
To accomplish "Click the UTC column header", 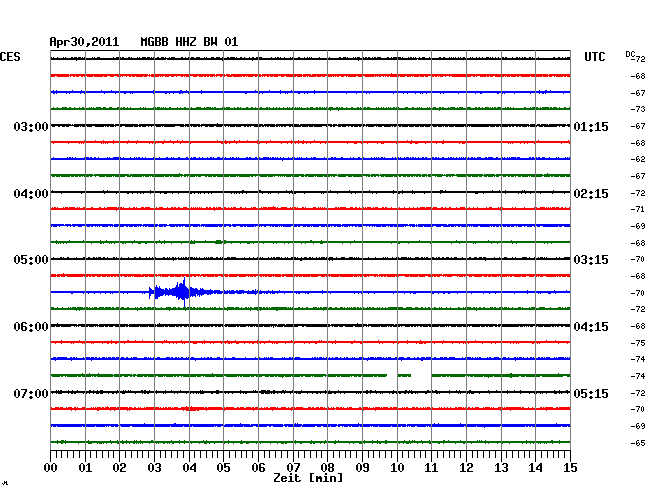I will click(x=594, y=57).
